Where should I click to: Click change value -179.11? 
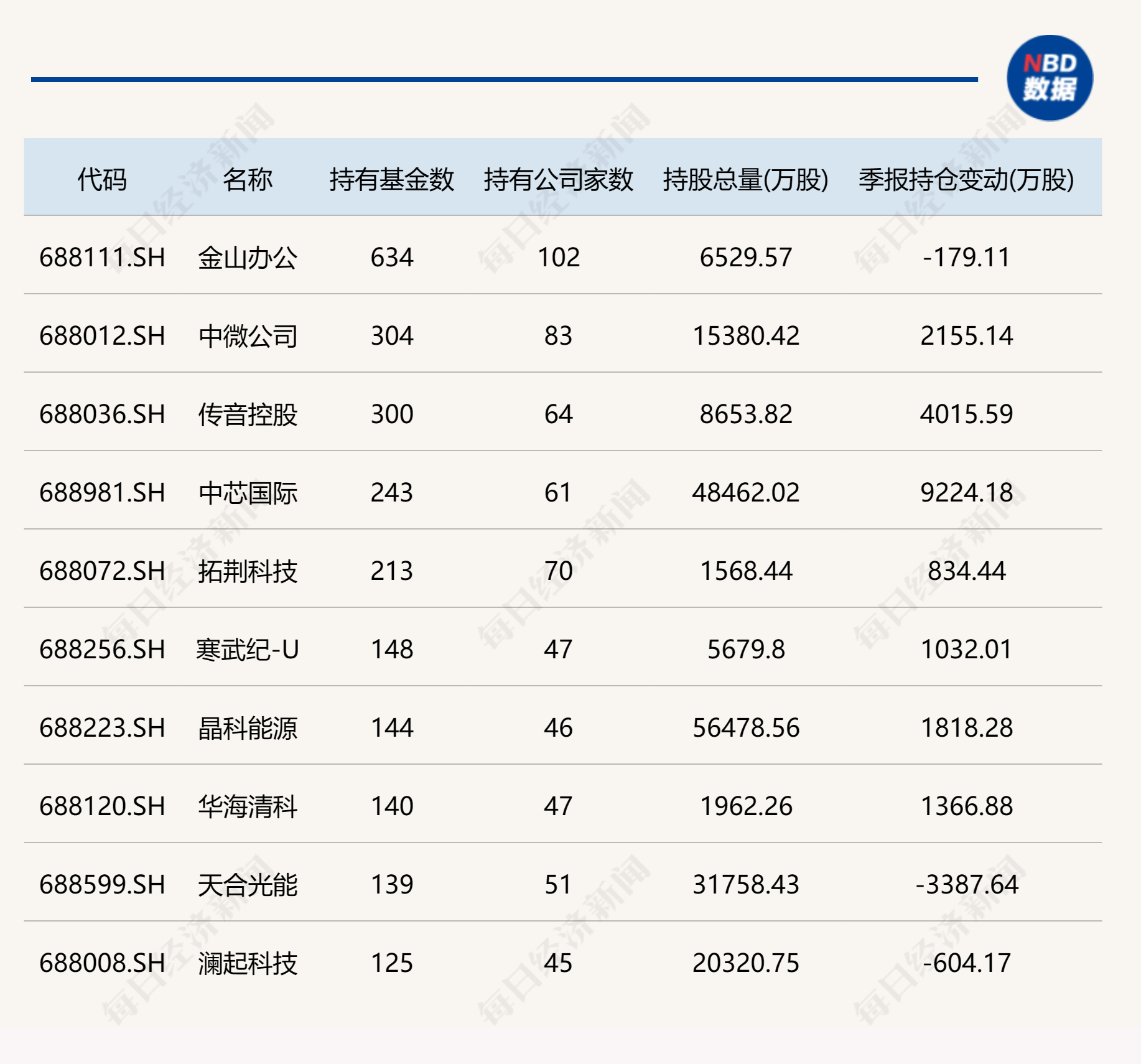coord(966,258)
